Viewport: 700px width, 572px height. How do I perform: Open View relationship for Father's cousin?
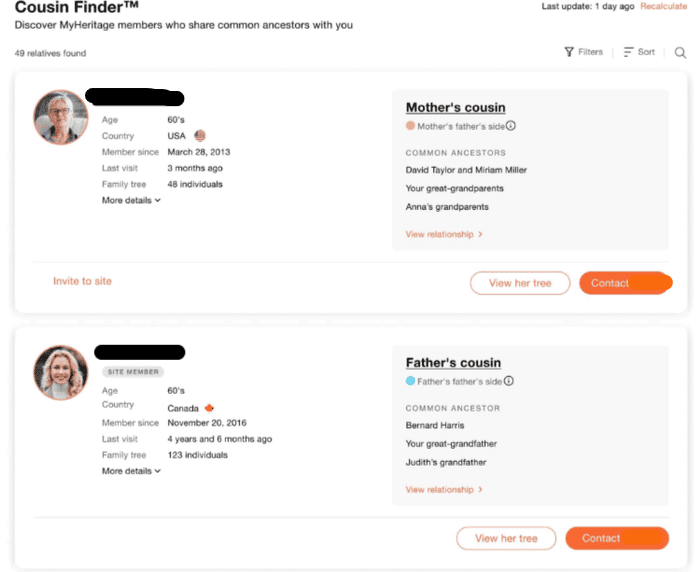444,490
